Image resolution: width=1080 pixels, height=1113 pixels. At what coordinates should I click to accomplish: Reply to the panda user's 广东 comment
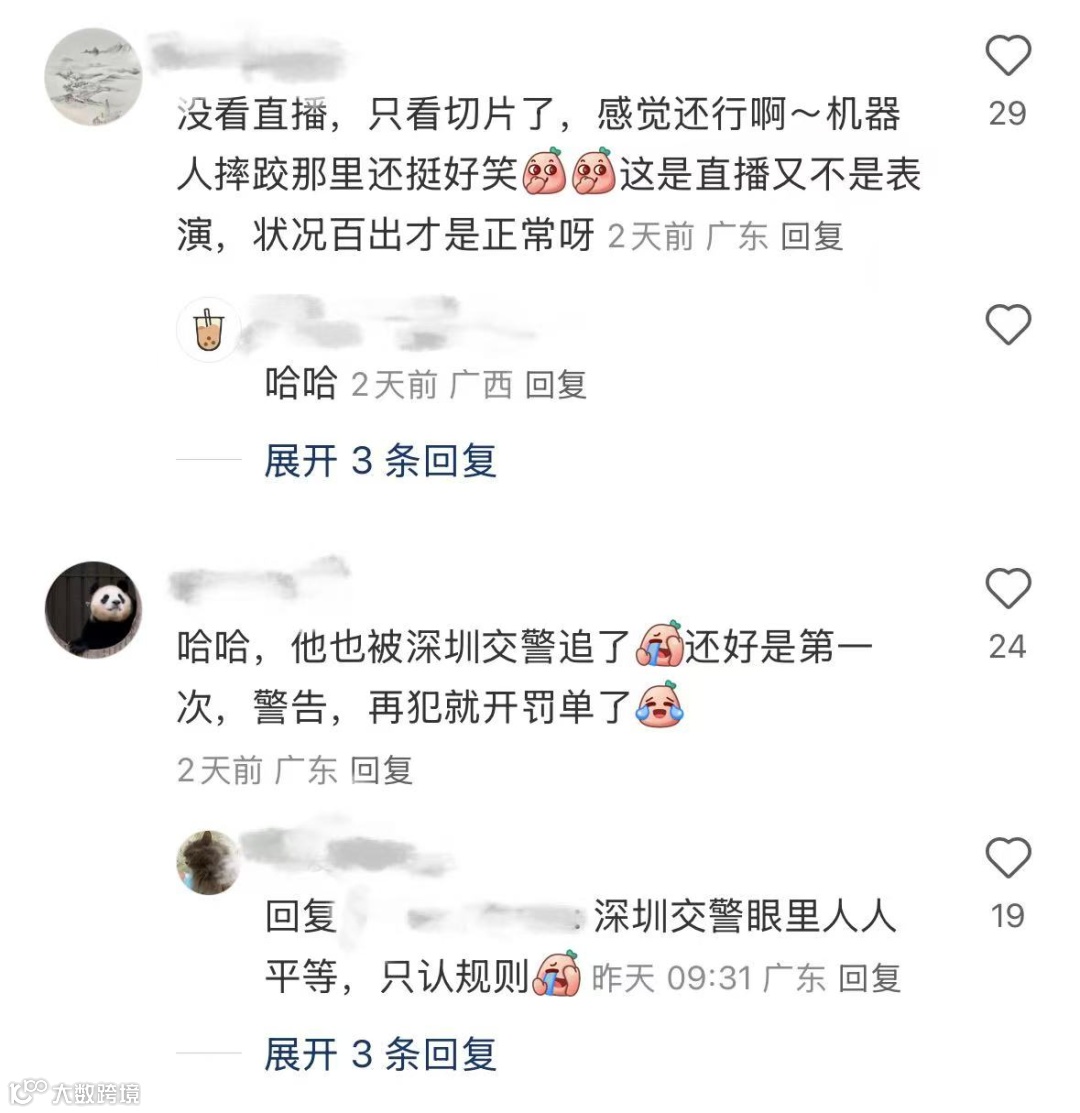pos(382,771)
